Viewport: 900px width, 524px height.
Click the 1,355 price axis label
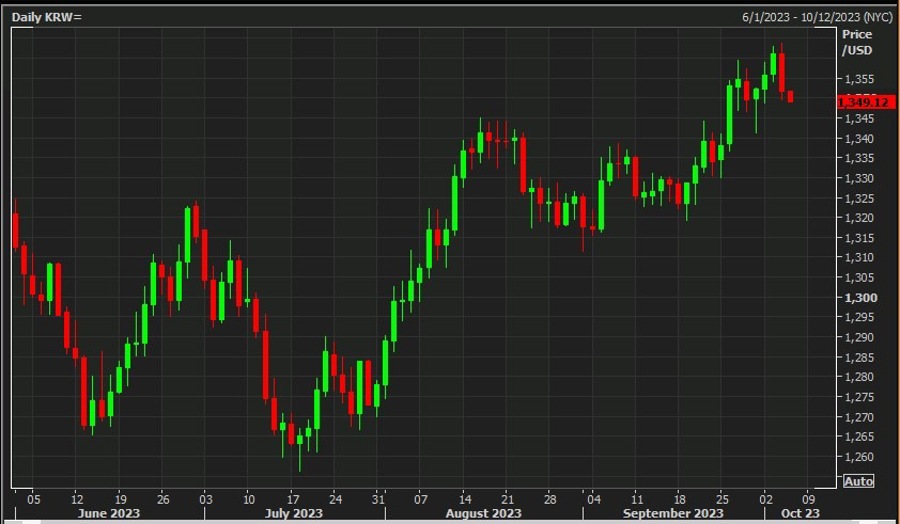[x=859, y=79]
